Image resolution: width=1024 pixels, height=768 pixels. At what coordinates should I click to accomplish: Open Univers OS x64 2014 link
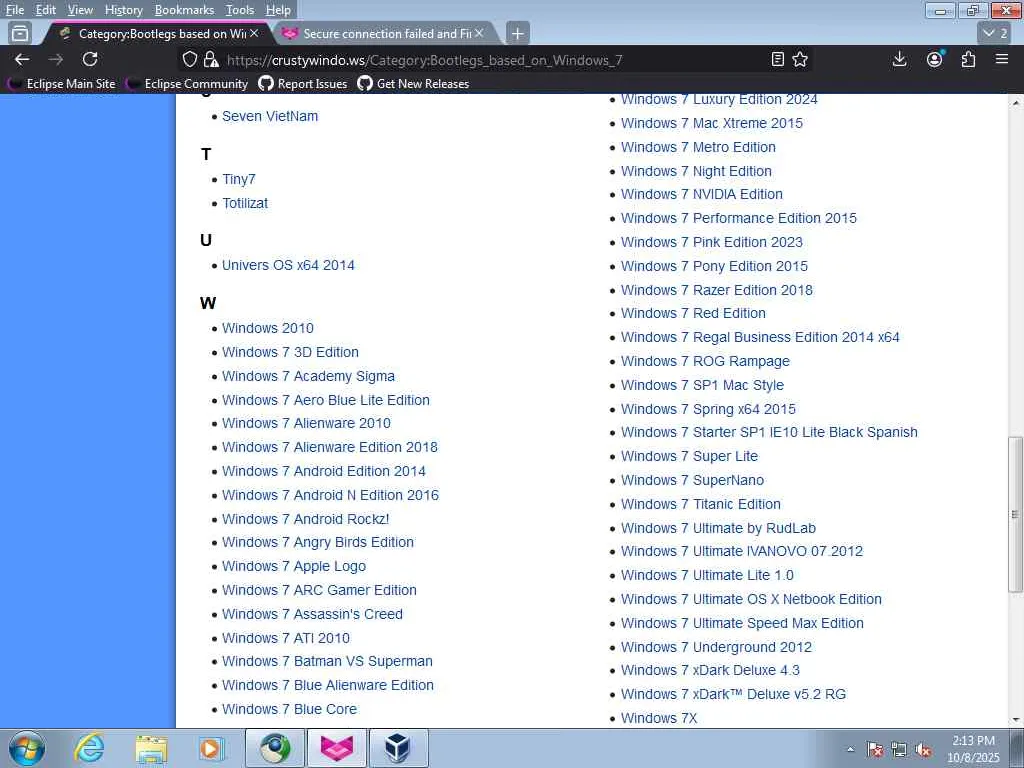pyautogui.click(x=288, y=265)
